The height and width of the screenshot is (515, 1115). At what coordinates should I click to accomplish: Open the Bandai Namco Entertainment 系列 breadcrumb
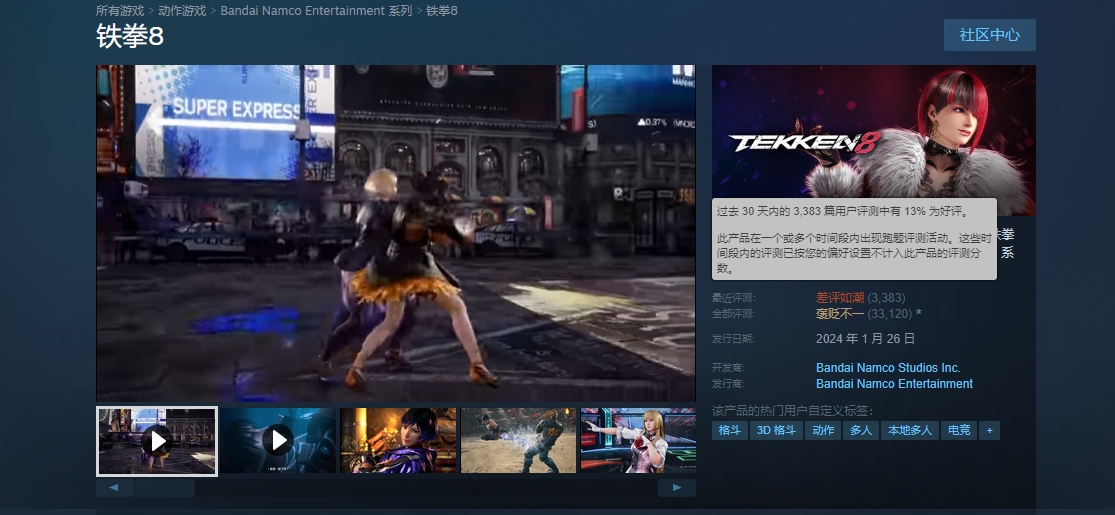[x=316, y=11]
